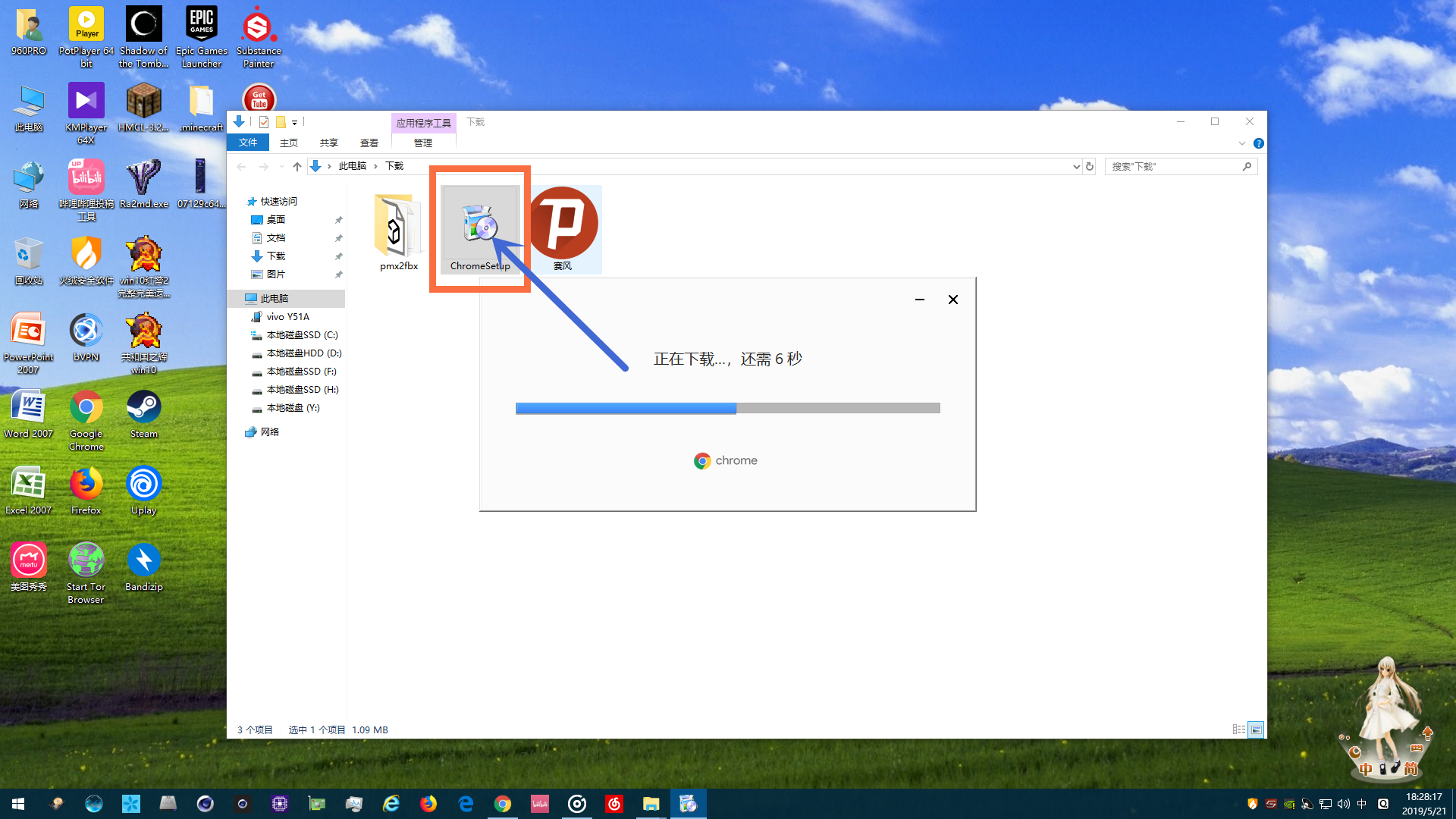Open Firefox in the taskbar
This screenshot has height=819, width=1456.
click(428, 804)
